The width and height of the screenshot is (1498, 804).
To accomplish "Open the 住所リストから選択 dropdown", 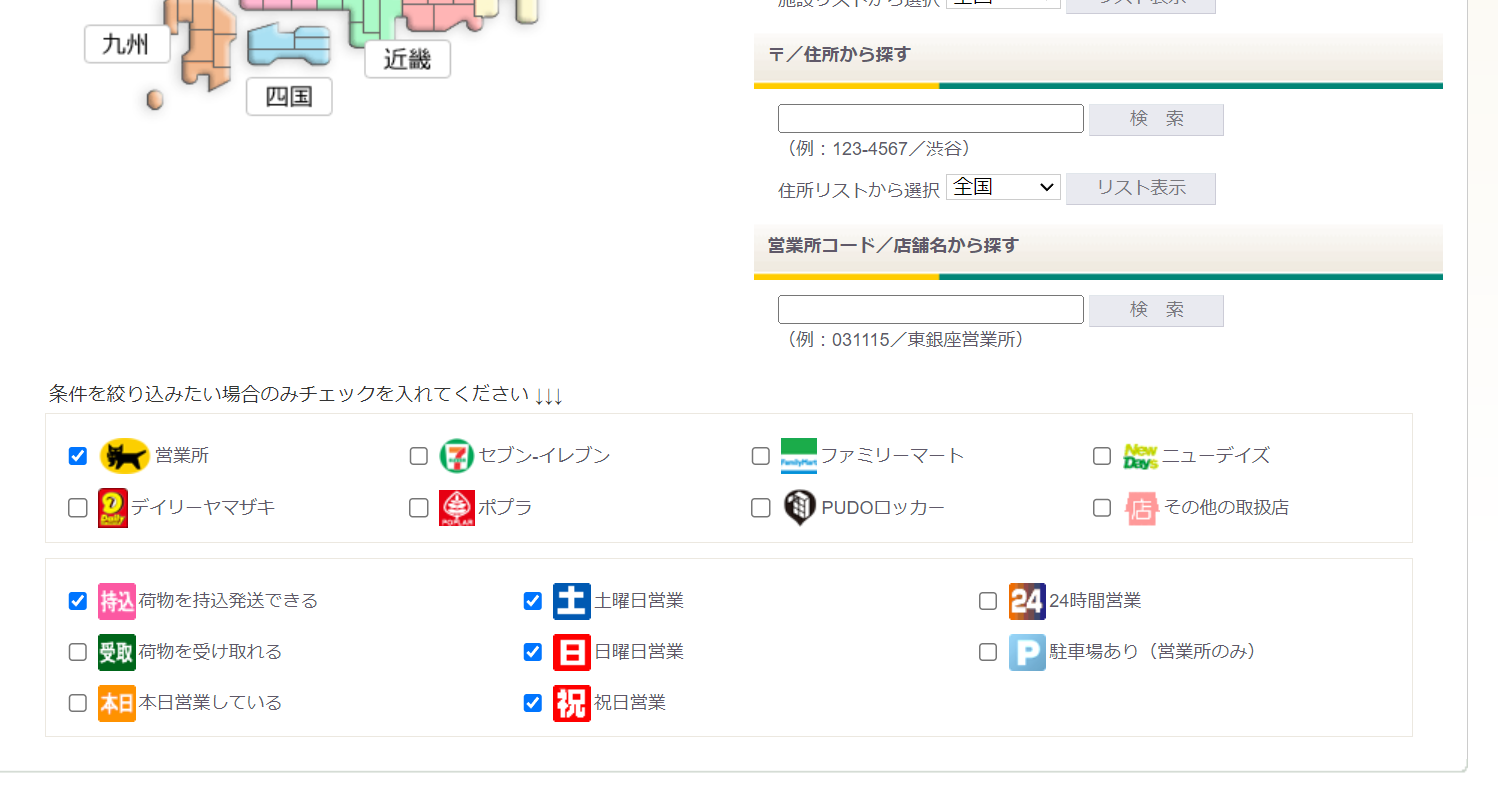I will (x=1003, y=187).
